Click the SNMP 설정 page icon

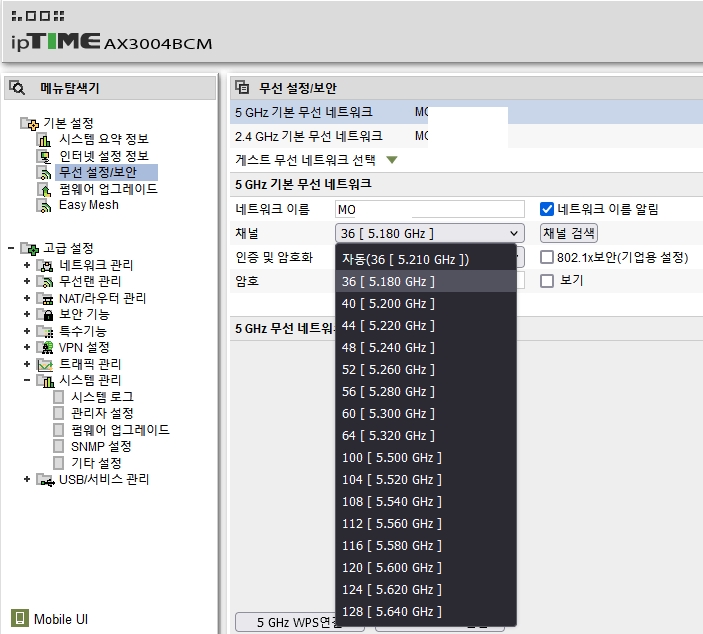58,447
